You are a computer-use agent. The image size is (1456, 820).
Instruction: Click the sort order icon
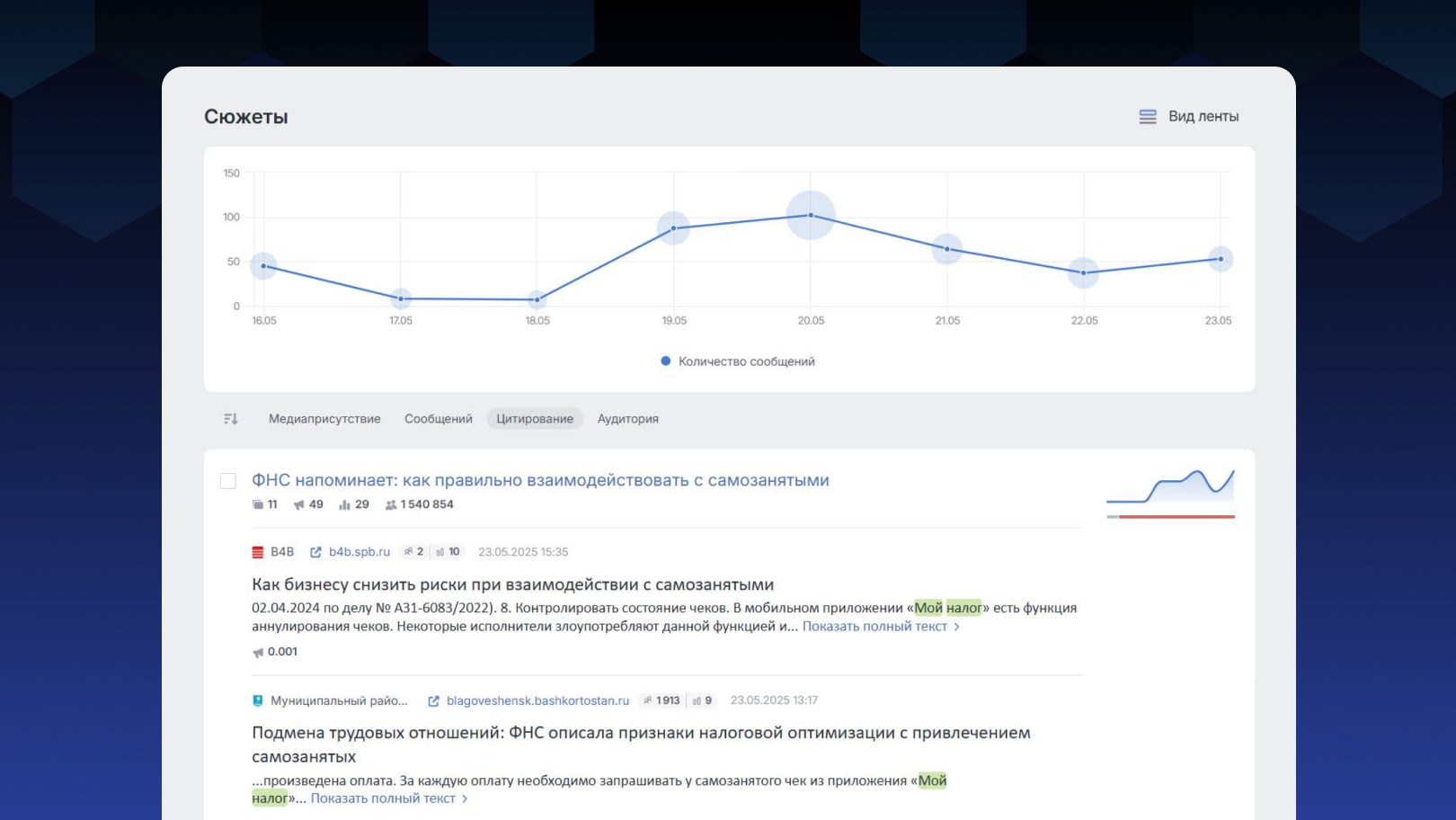(x=230, y=419)
